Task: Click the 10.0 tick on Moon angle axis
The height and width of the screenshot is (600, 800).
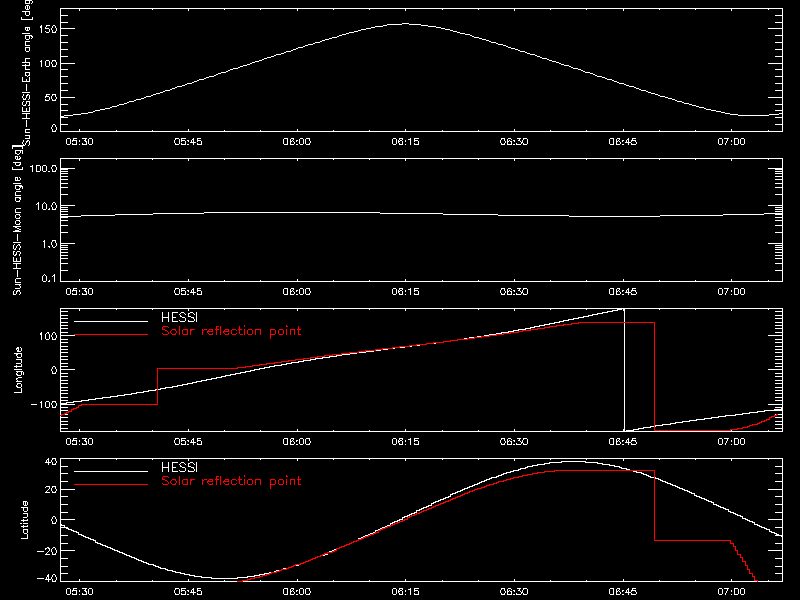Action: tap(46, 207)
